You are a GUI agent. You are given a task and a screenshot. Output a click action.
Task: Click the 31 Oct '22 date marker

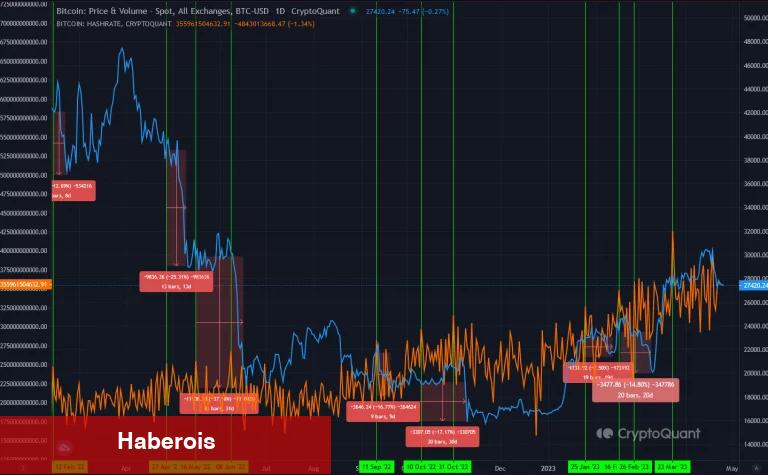455,467
